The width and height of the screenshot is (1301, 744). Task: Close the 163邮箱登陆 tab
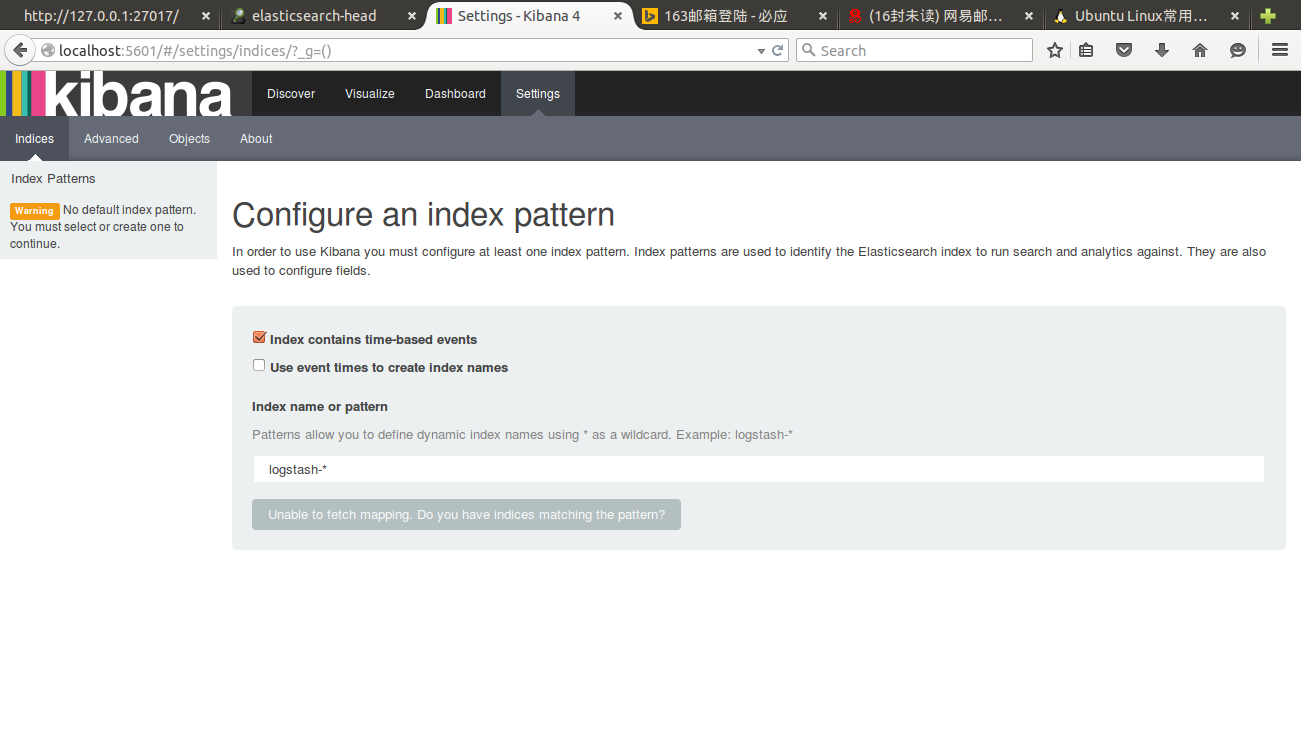(823, 16)
